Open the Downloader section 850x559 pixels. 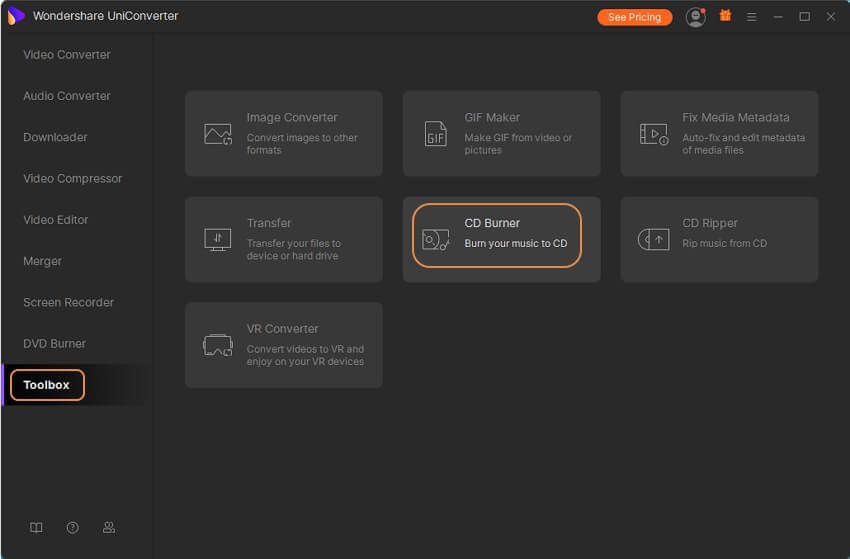tap(55, 137)
